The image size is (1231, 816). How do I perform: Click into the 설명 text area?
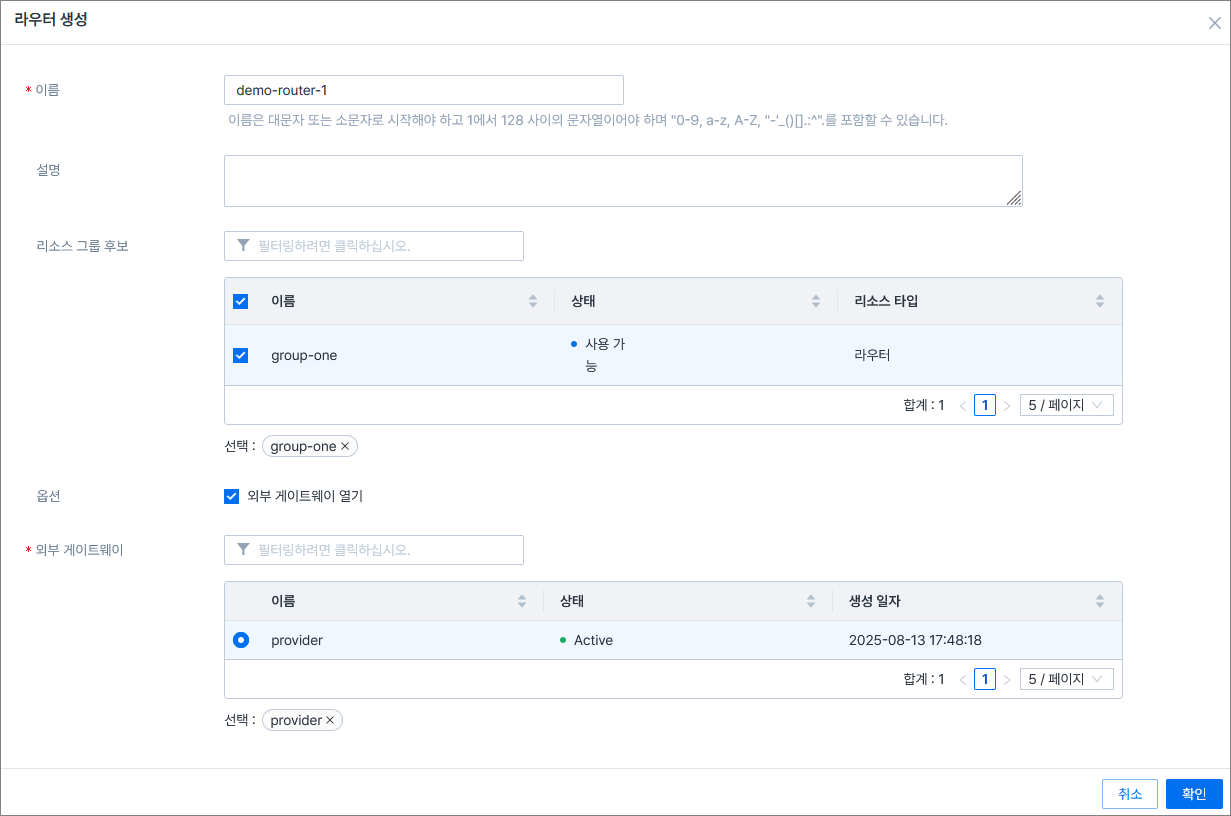tap(622, 181)
